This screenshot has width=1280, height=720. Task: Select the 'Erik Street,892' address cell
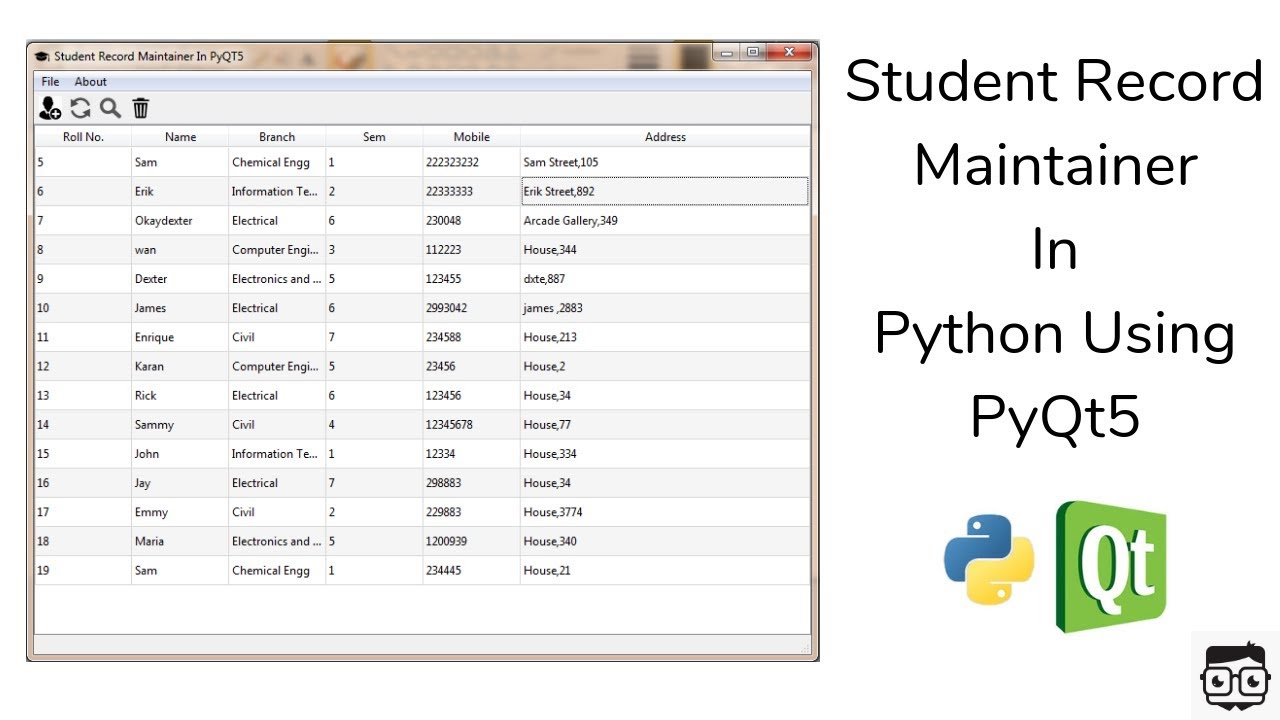(x=664, y=191)
